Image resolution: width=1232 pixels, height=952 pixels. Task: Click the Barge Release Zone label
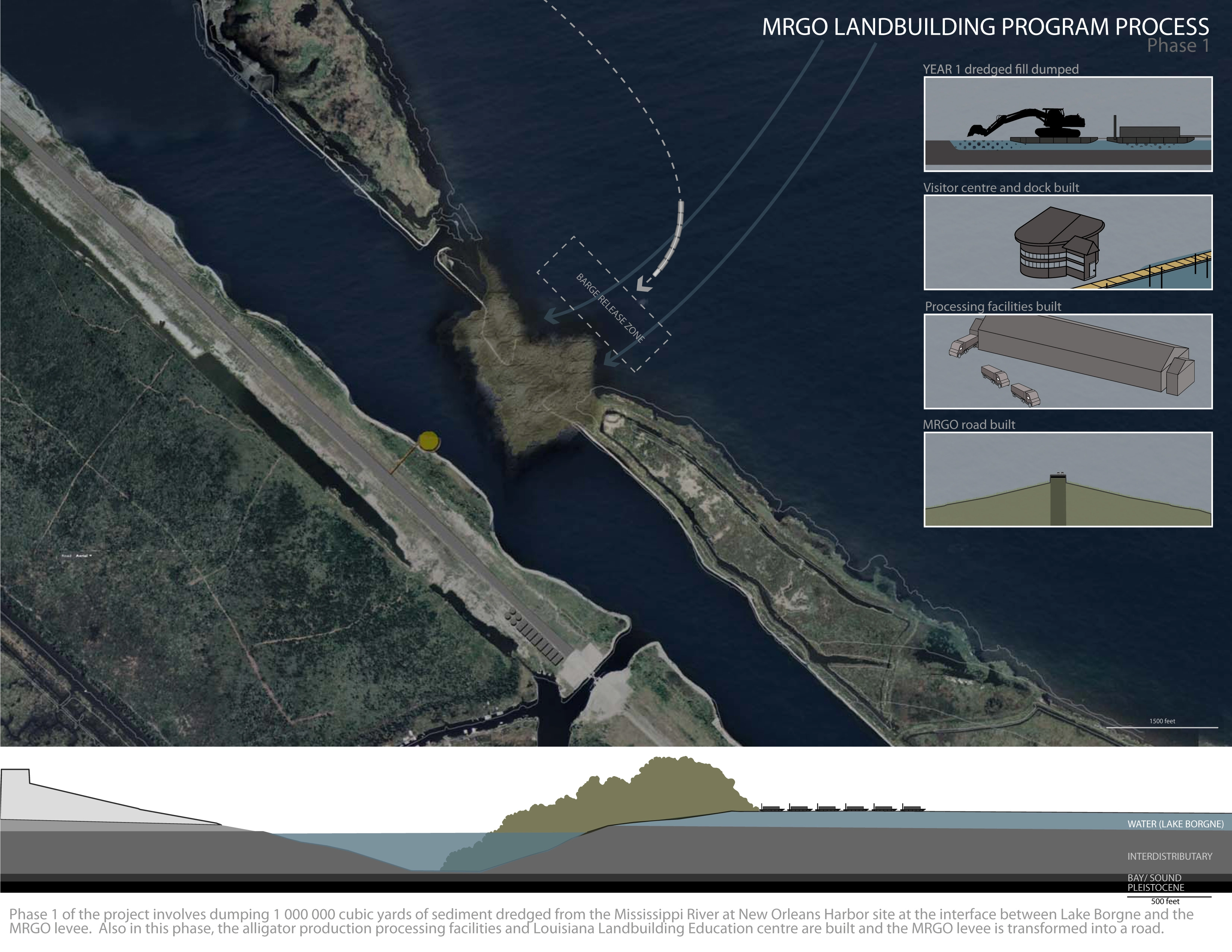click(x=610, y=307)
